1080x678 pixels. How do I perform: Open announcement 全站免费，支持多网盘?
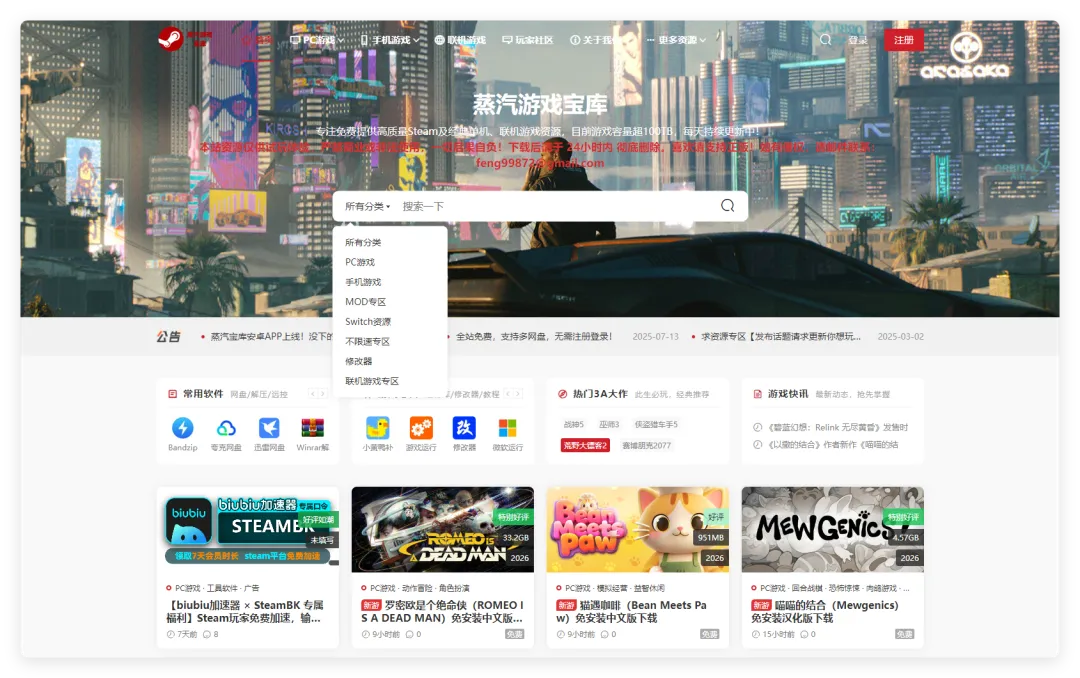534,336
